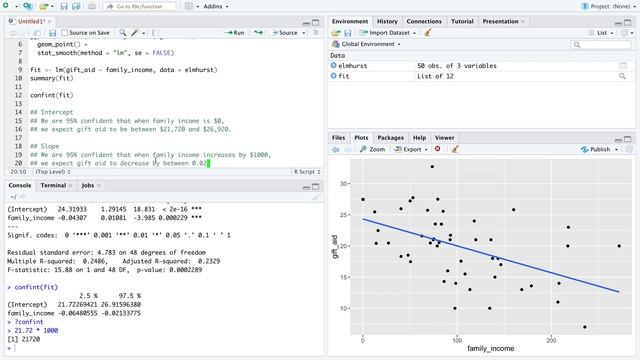Click the environment search field
The width and height of the screenshot is (640, 360).
click(601, 44)
